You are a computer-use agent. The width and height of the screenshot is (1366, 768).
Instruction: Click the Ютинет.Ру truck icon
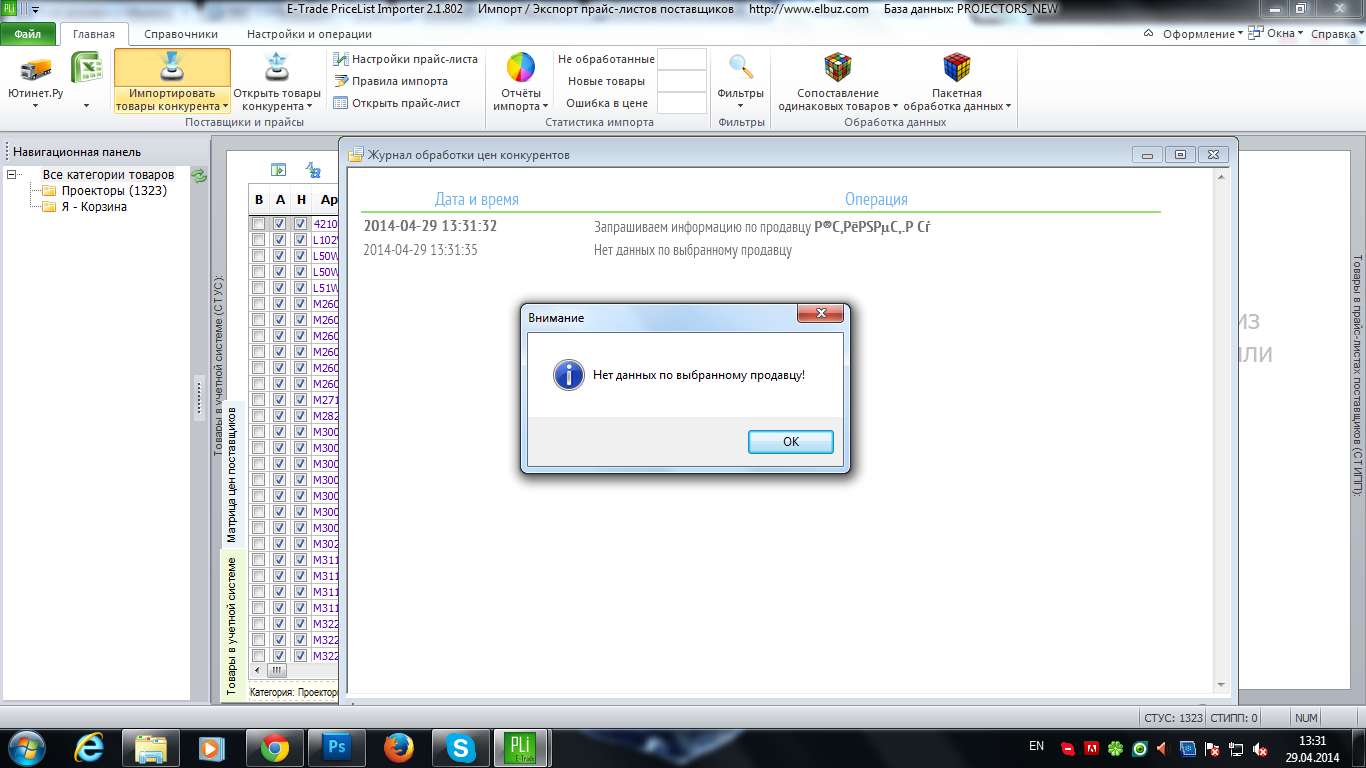(36, 69)
